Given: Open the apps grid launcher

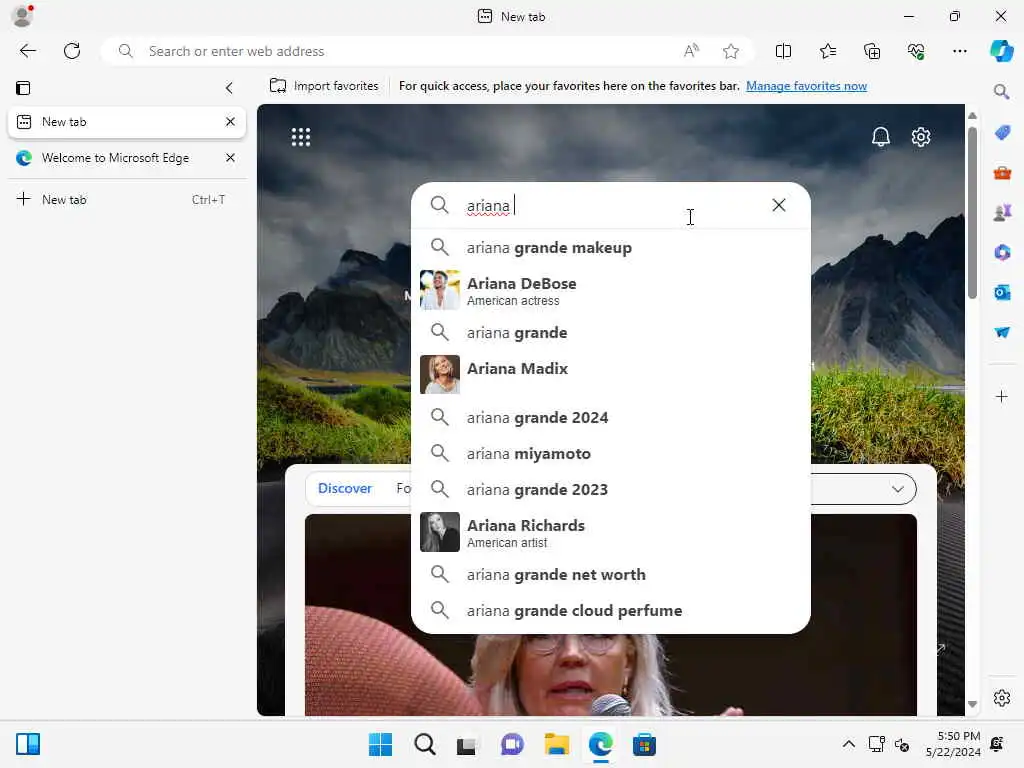Looking at the screenshot, I should (300, 136).
